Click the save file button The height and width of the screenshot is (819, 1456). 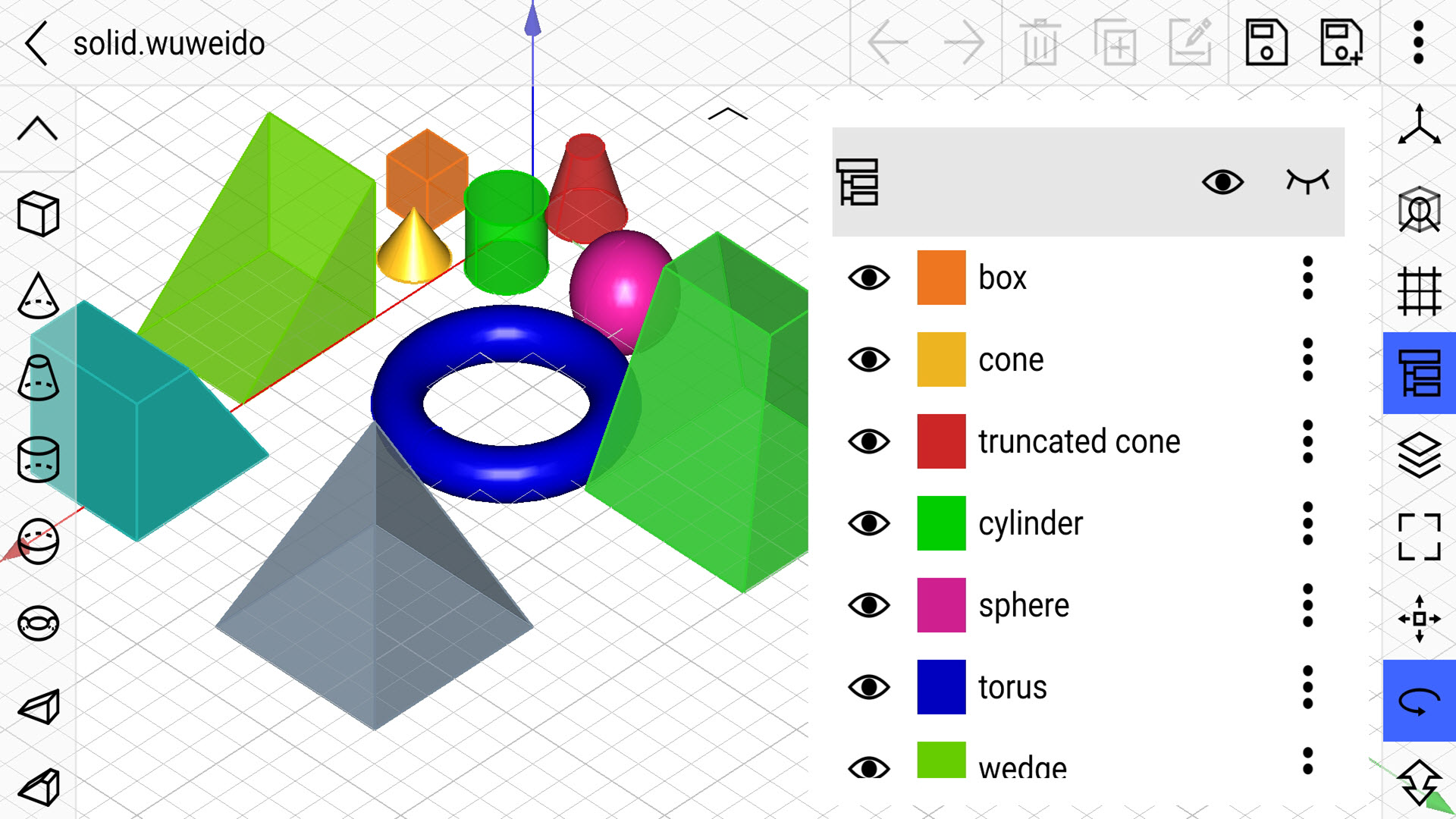1265,40
